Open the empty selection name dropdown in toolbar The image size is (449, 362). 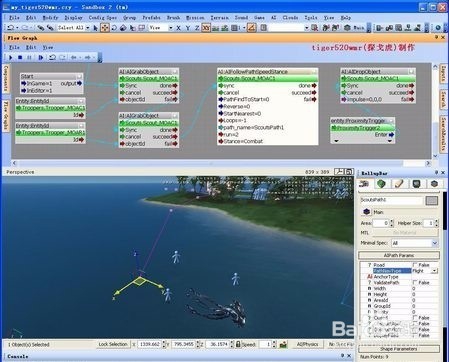(306, 28)
